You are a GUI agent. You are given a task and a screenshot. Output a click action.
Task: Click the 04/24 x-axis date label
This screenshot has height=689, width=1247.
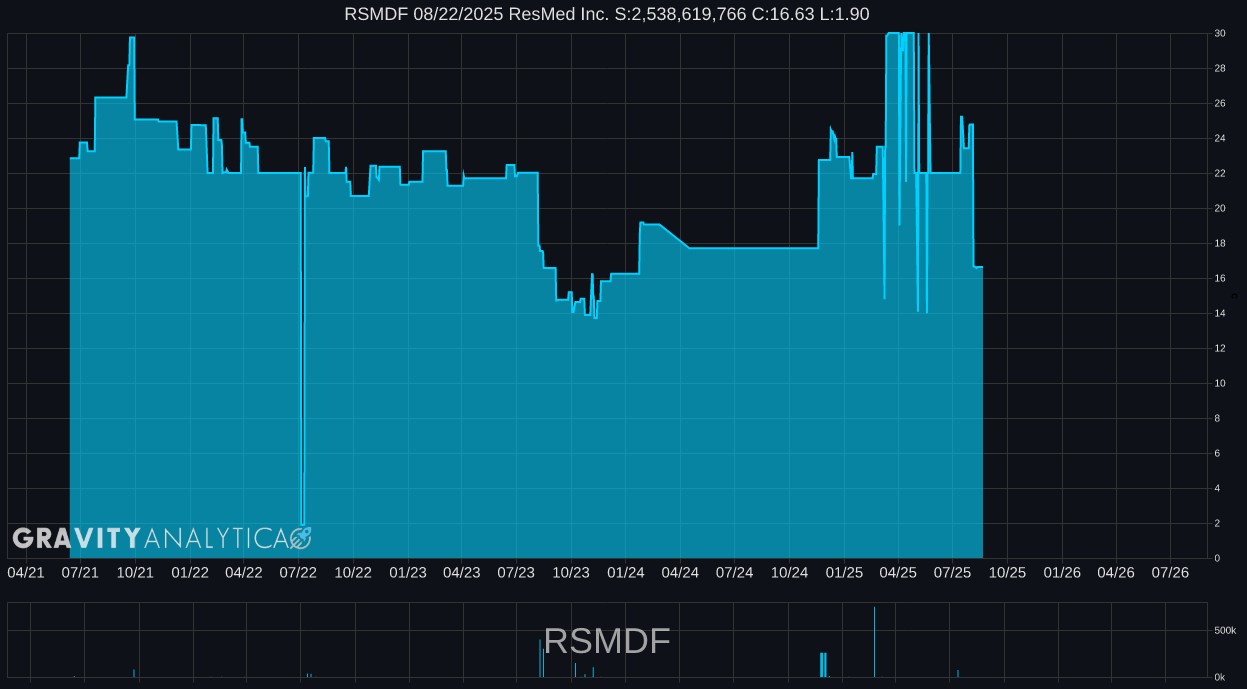click(x=680, y=572)
